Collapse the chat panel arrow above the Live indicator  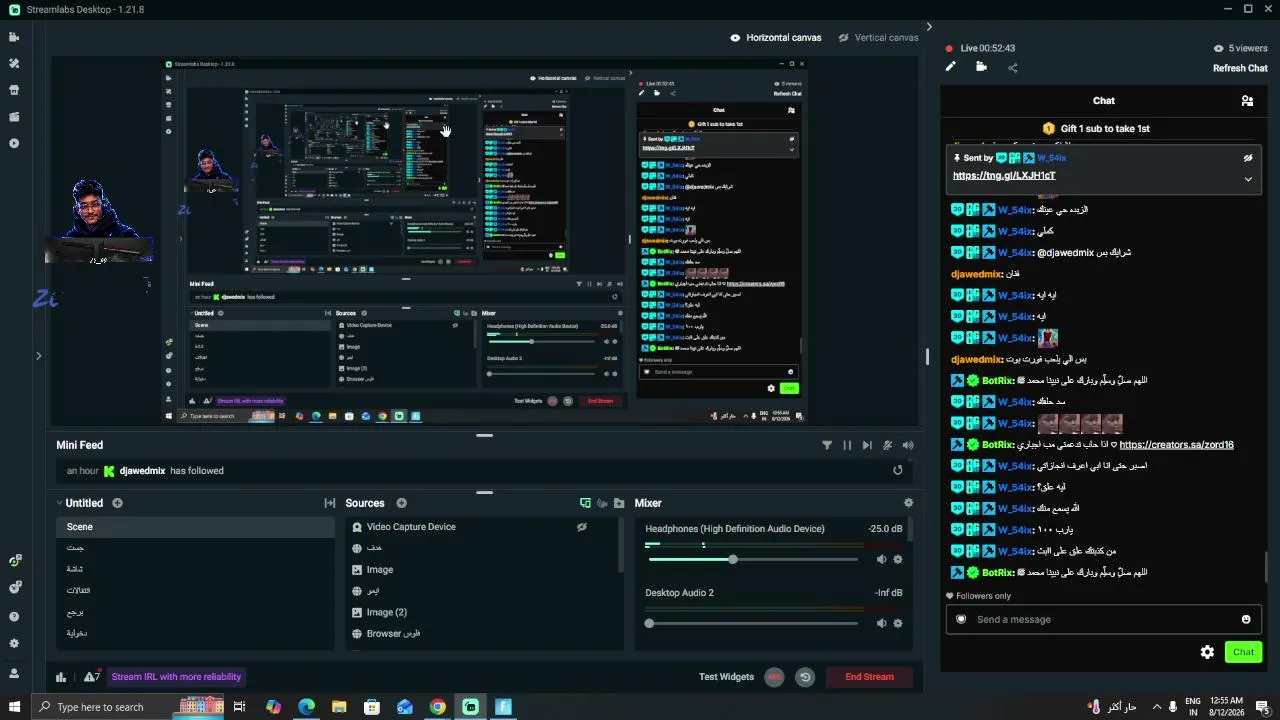(929, 27)
